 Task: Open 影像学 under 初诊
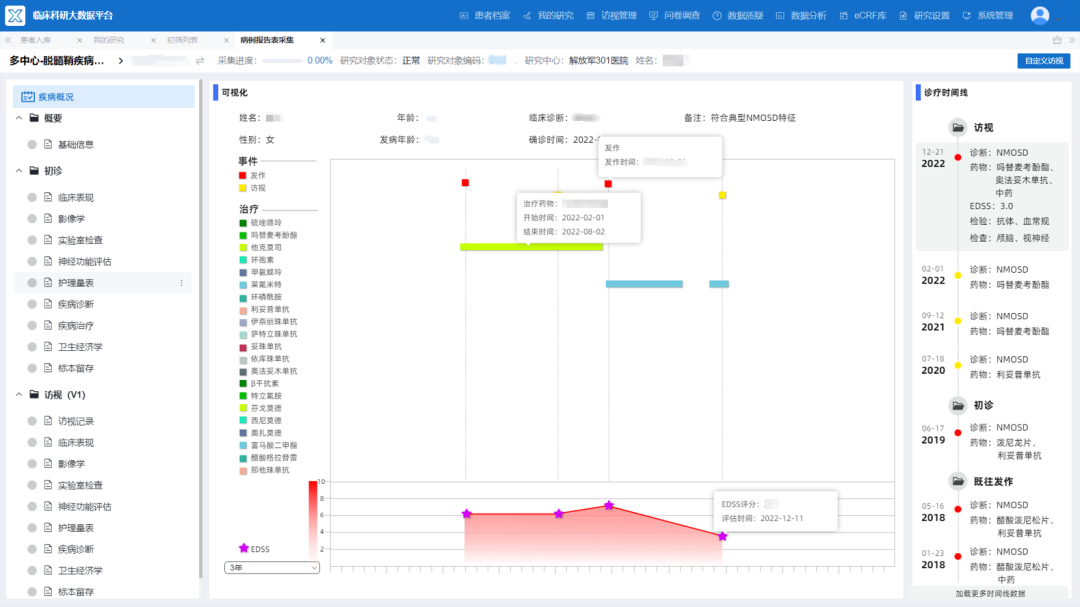pyautogui.click(x=71, y=218)
